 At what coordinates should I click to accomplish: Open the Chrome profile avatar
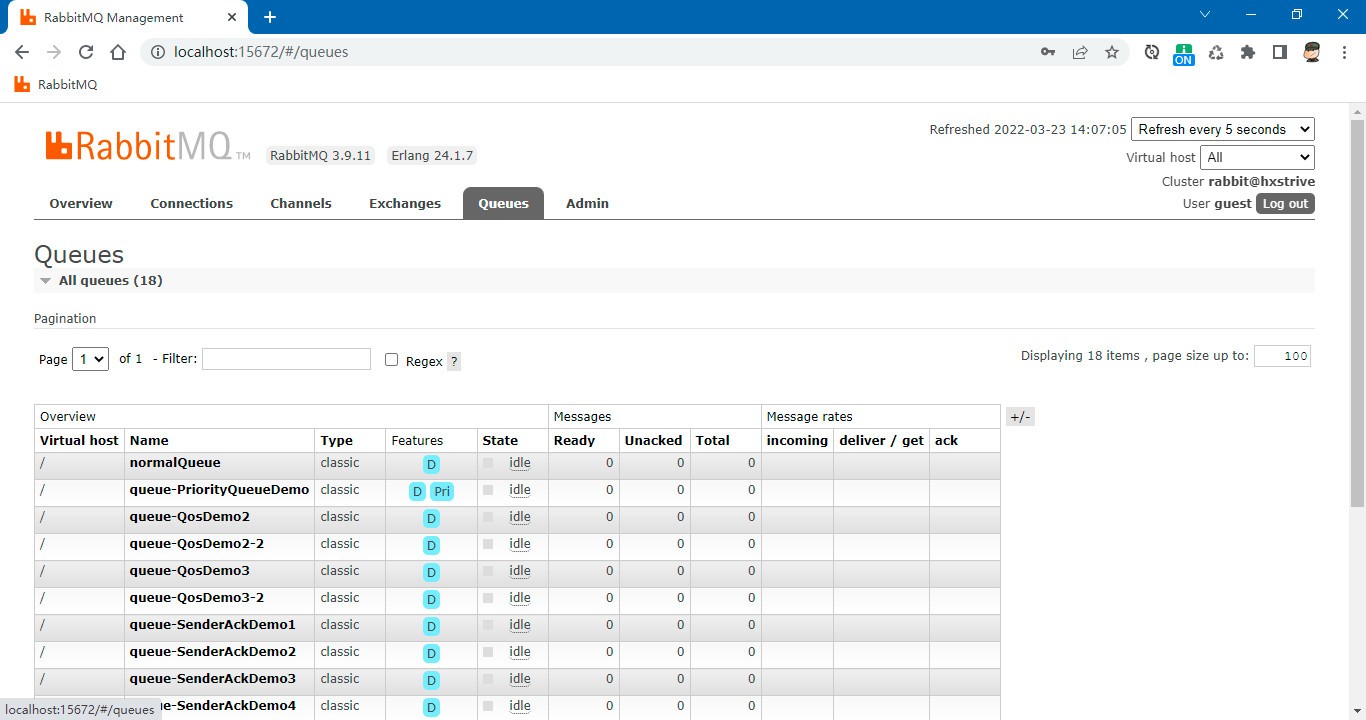[x=1312, y=52]
